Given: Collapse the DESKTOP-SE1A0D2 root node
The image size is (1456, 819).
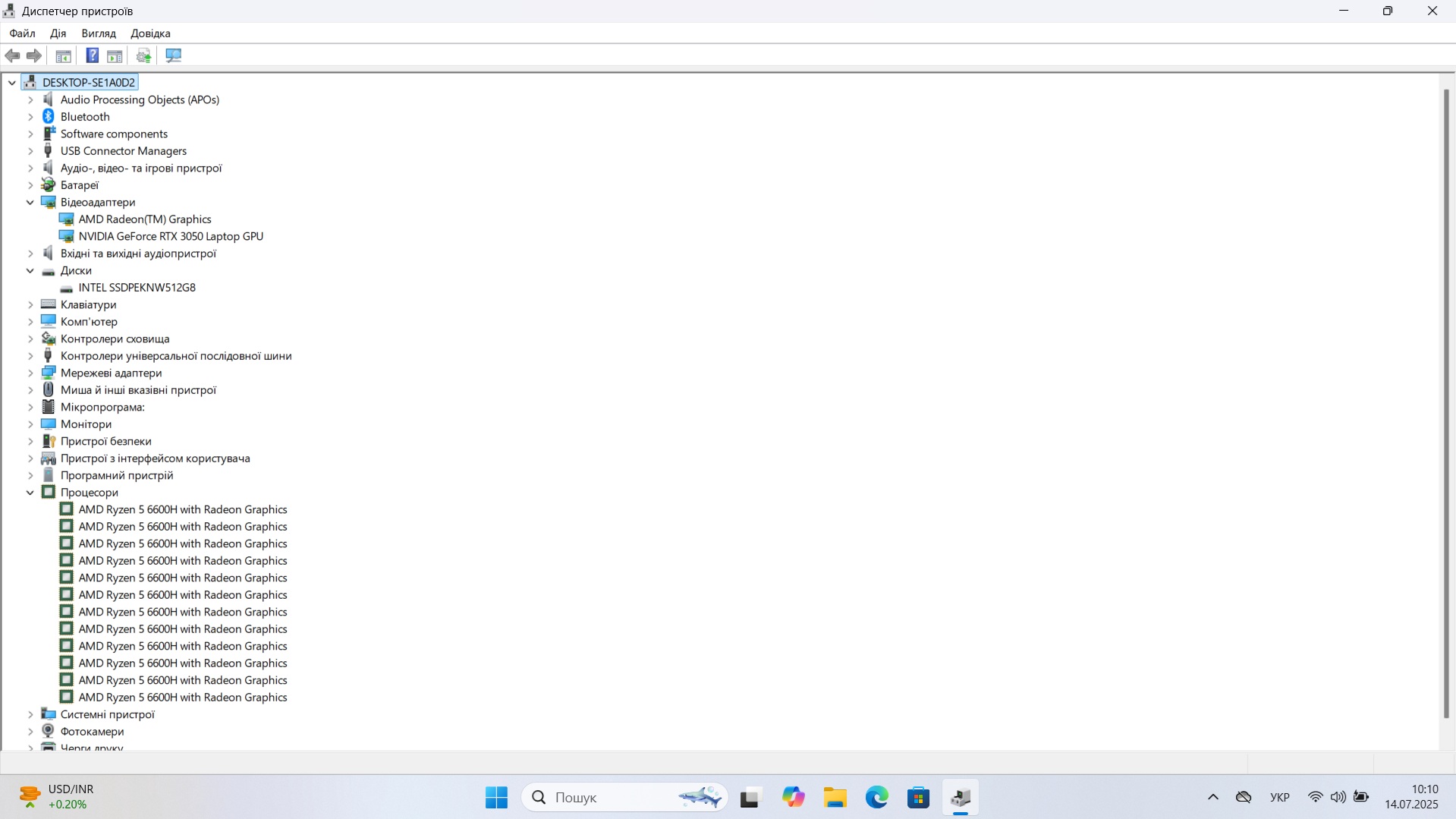Looking at the screenshot, I should (x=12, y=82).
